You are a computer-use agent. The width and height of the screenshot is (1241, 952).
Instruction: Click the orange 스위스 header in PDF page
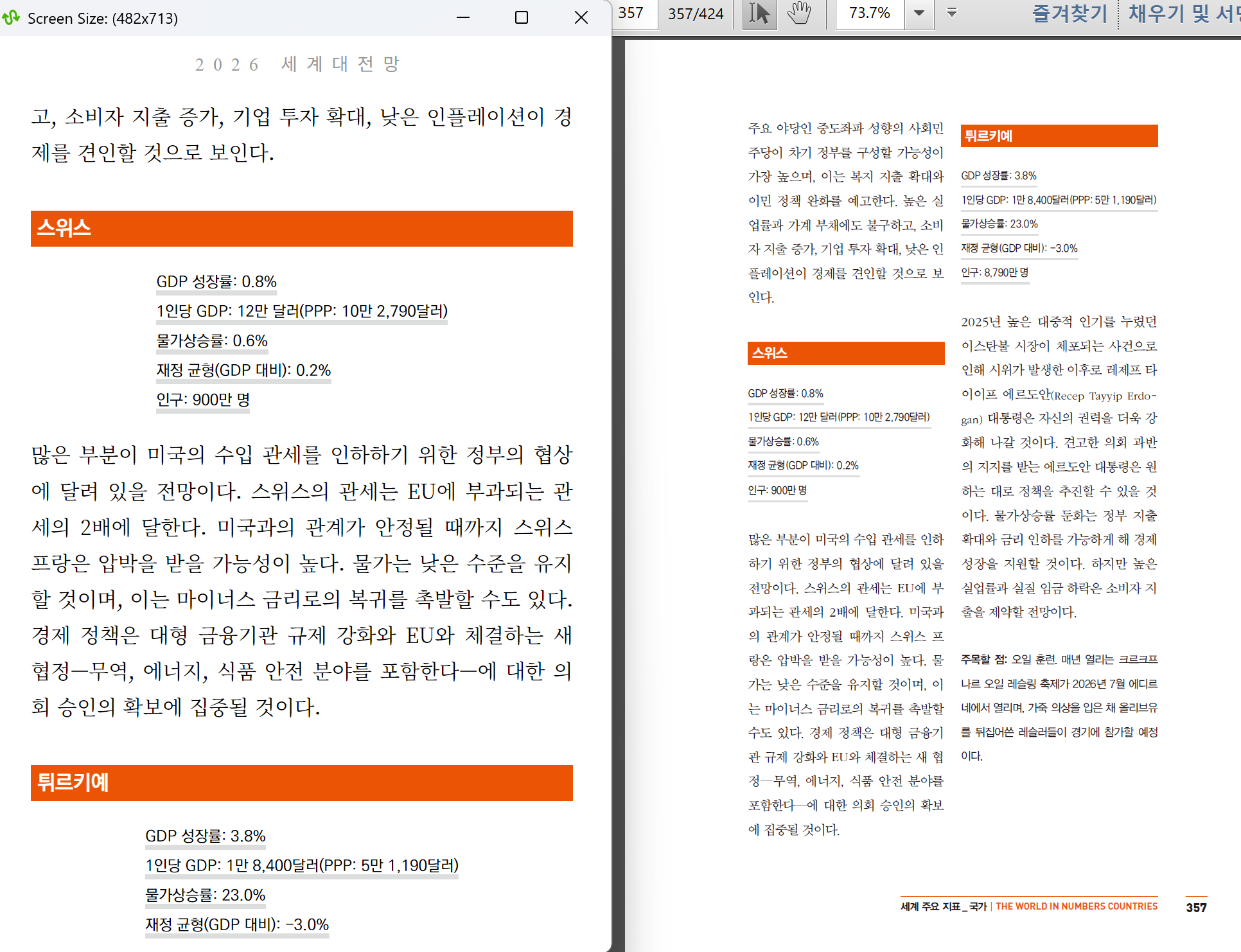click(845, 353)
